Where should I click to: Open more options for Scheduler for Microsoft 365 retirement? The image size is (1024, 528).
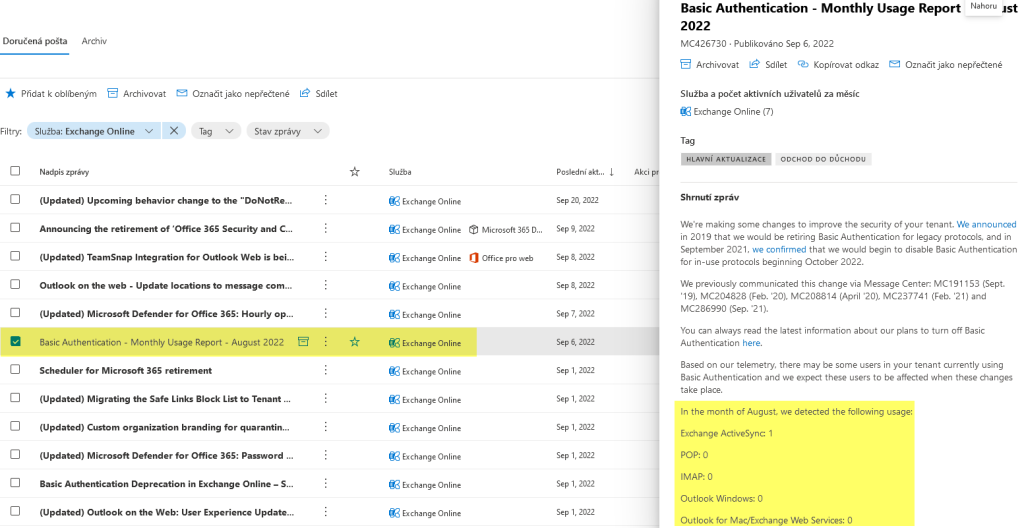(x=325, y=370)
